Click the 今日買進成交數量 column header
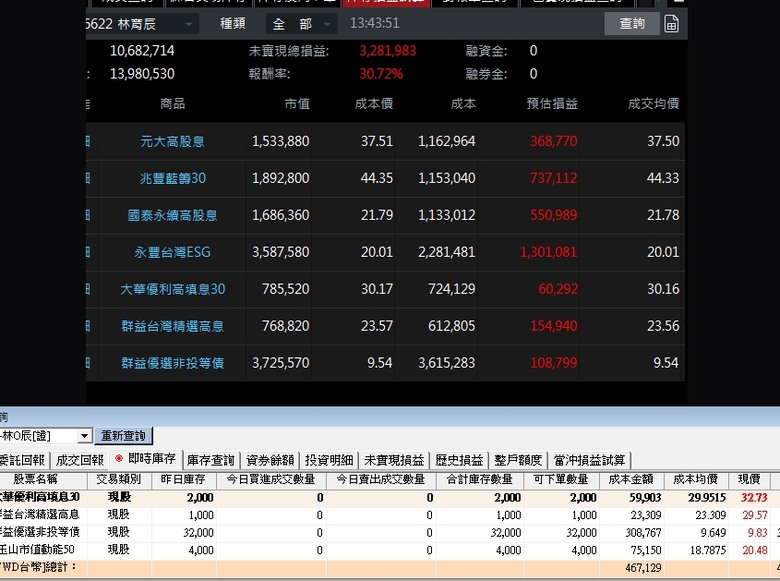780x581 pixels. point(271,480)
